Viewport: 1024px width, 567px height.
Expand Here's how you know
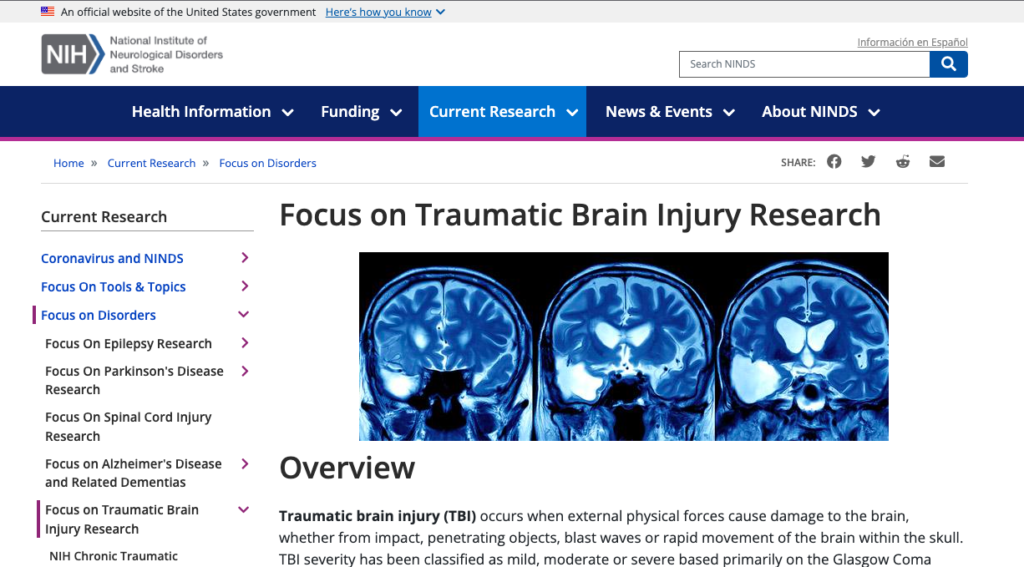tap(385, 12)
